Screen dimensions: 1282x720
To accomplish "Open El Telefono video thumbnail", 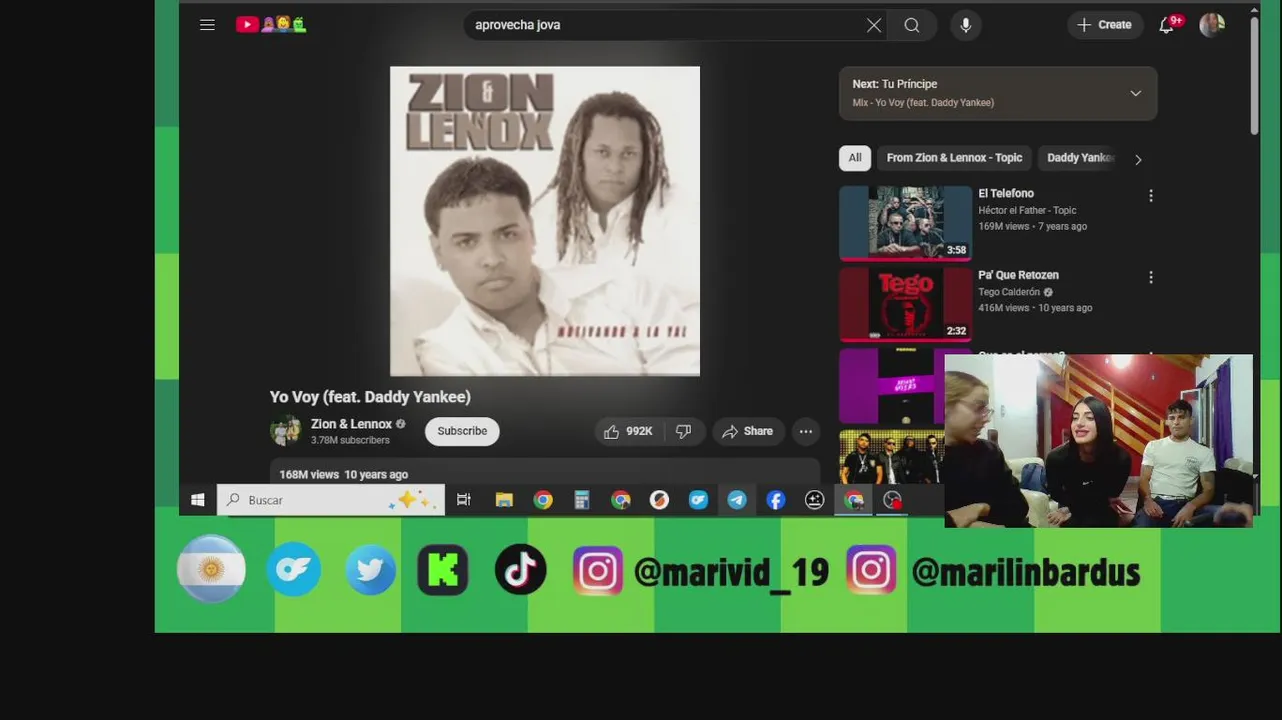I will pyautogui.click(x=905, y=223).
